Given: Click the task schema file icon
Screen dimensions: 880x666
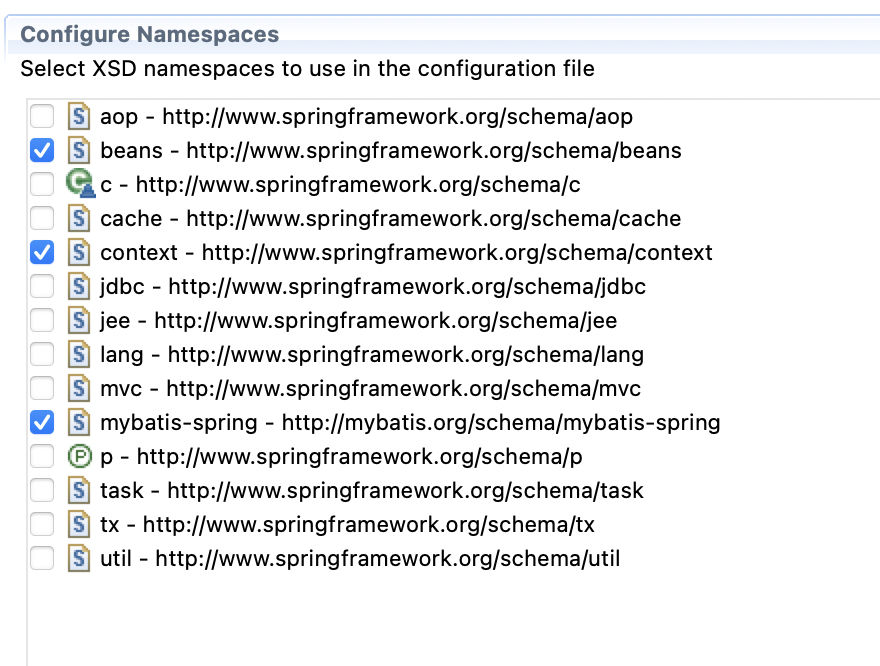Looking at the screenshot, I should [x=79, y=490].
